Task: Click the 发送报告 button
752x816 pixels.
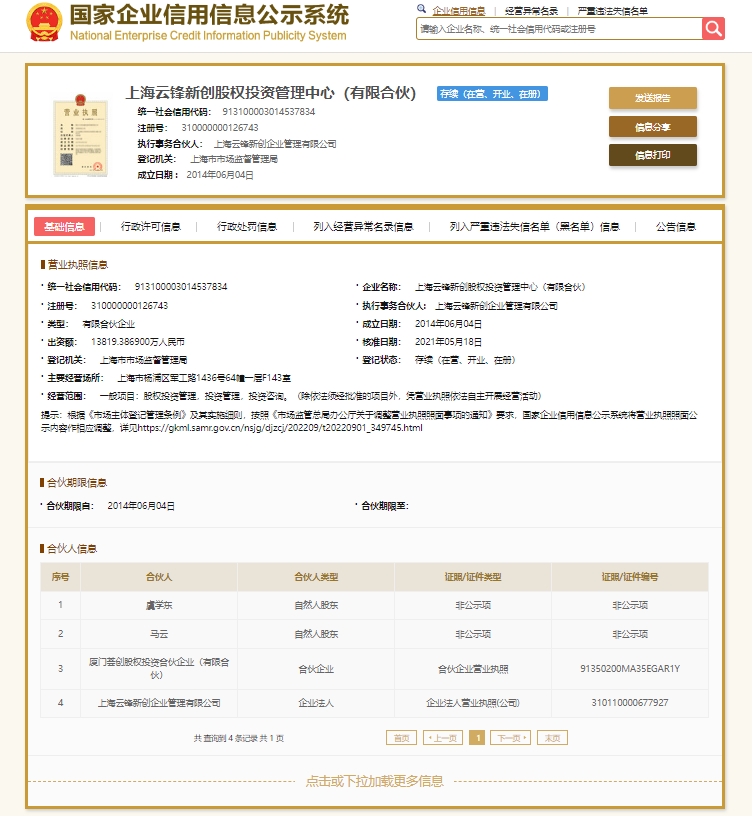Action: [x=653, y=98]
